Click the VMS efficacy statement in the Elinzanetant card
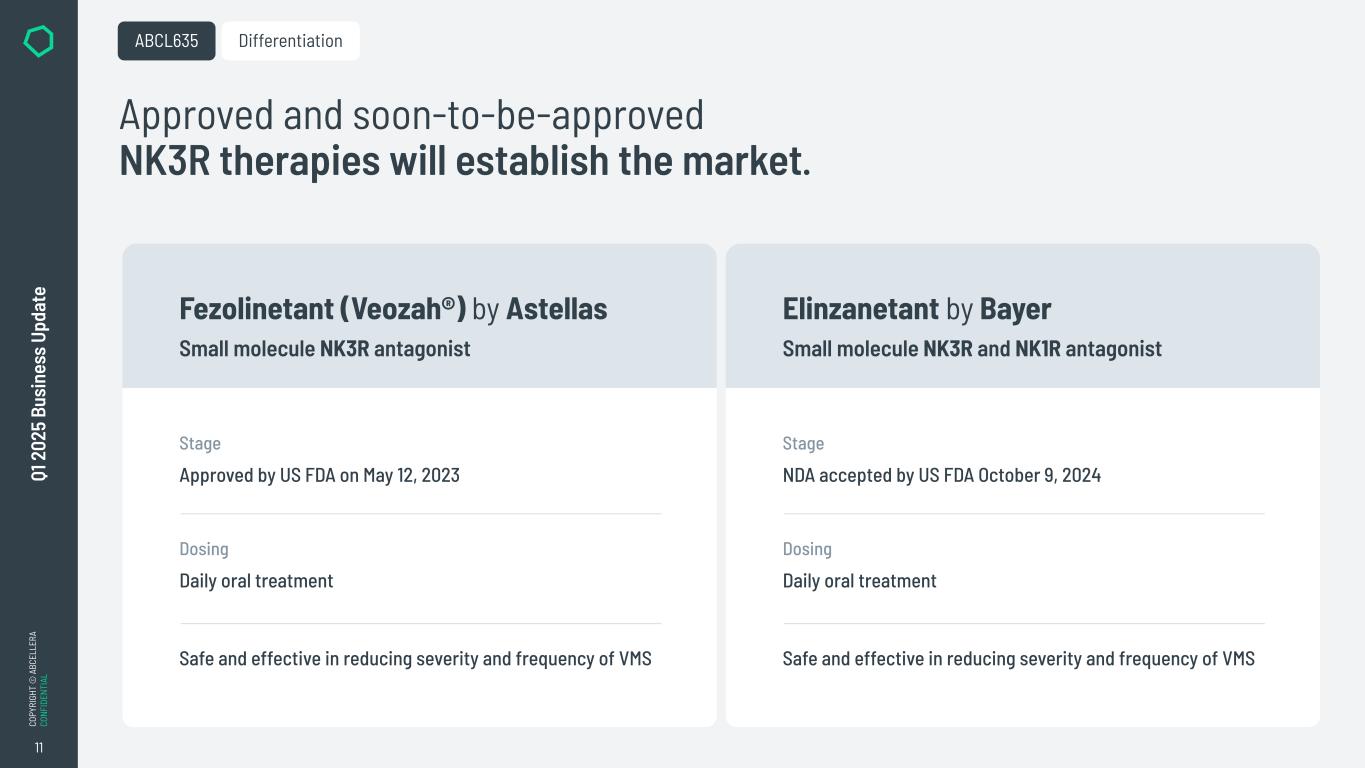1365x768 pixels. tap(1018, 659)
